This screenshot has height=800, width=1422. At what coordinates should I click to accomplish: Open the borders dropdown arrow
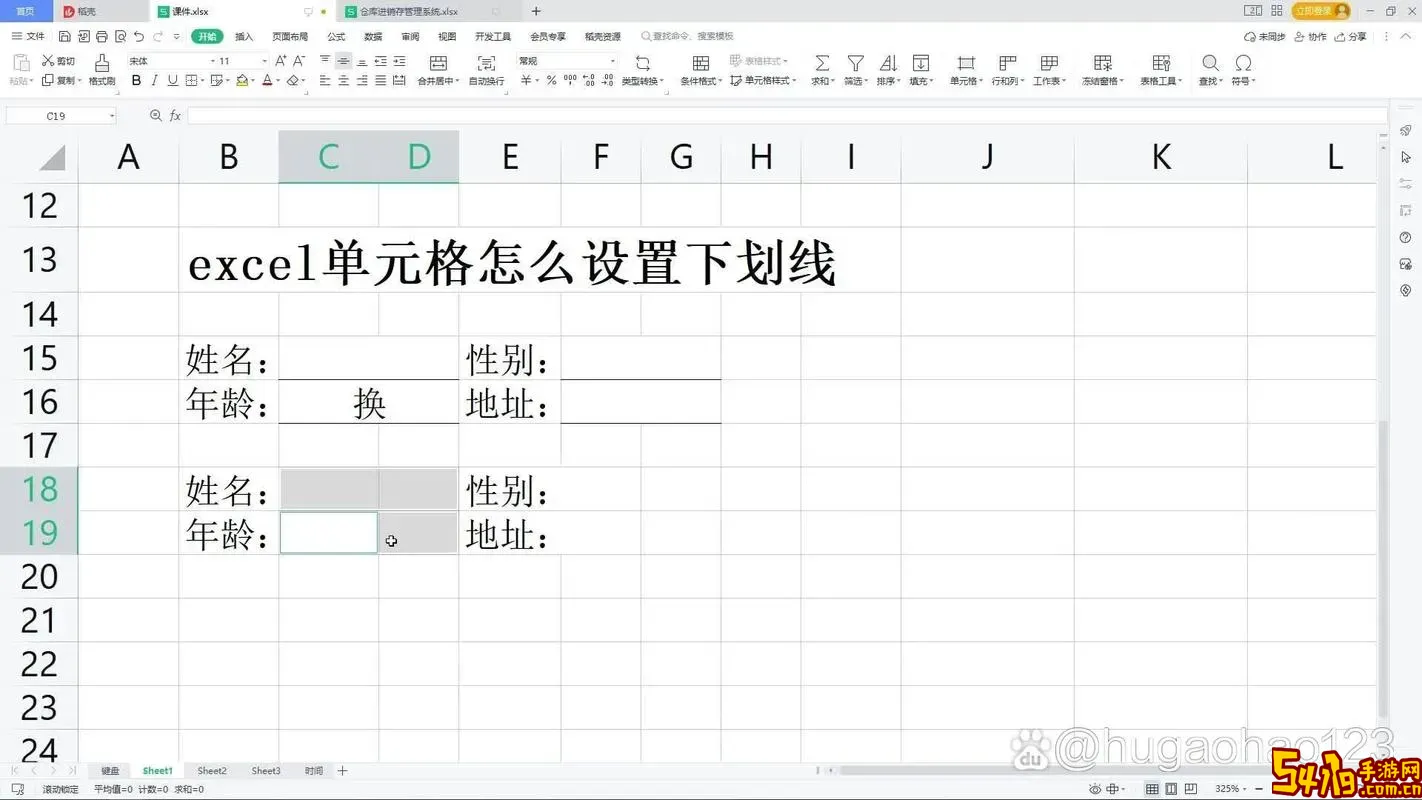pos(203,80)
